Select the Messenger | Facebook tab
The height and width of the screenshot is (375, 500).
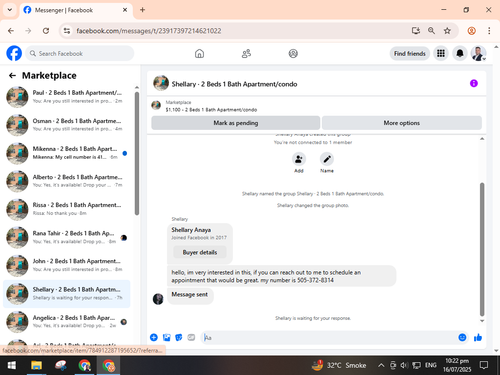coord(76,10)
